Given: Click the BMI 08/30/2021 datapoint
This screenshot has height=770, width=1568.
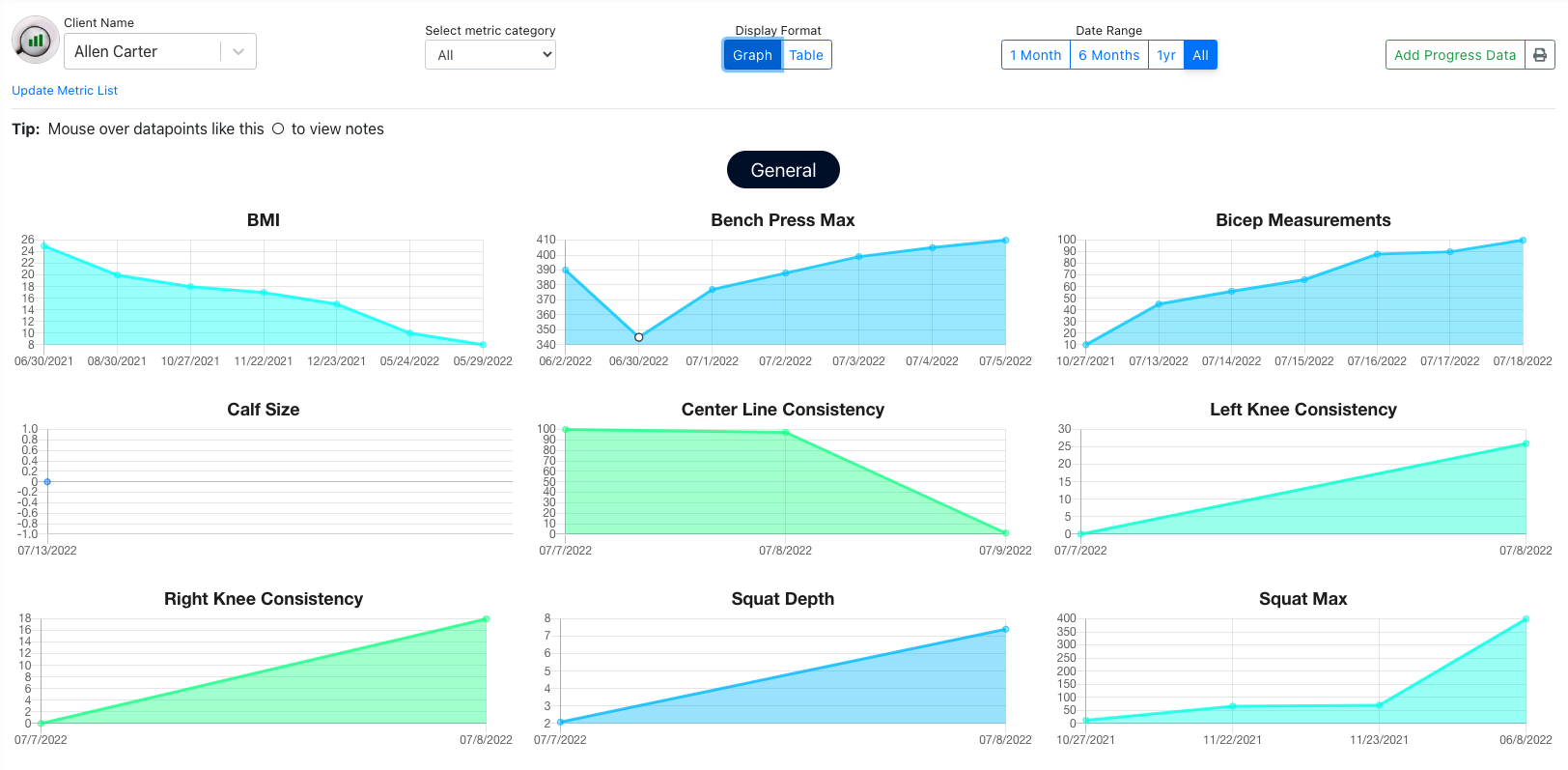Looking at the screenshot, I should (x=118, y=275).
